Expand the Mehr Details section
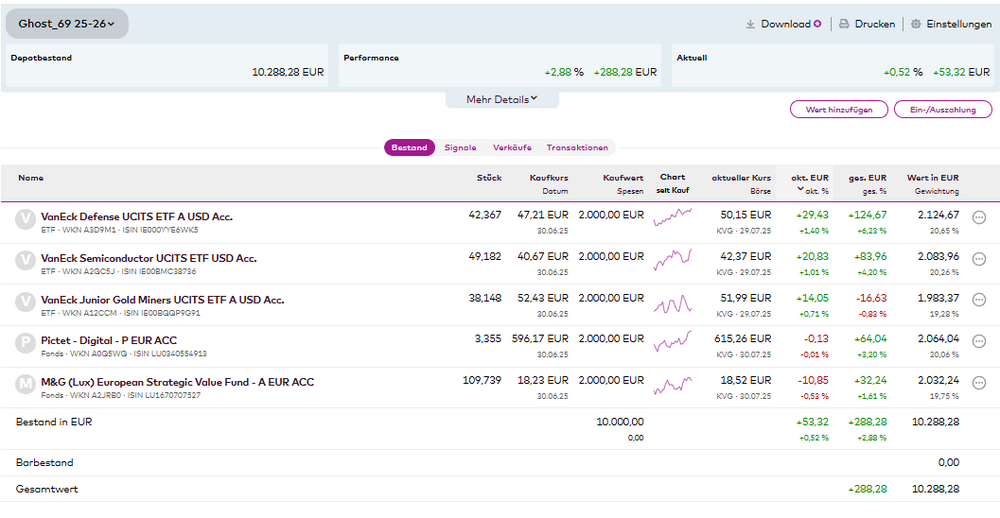The image size is (1000, 518). (x=502, y=99)
